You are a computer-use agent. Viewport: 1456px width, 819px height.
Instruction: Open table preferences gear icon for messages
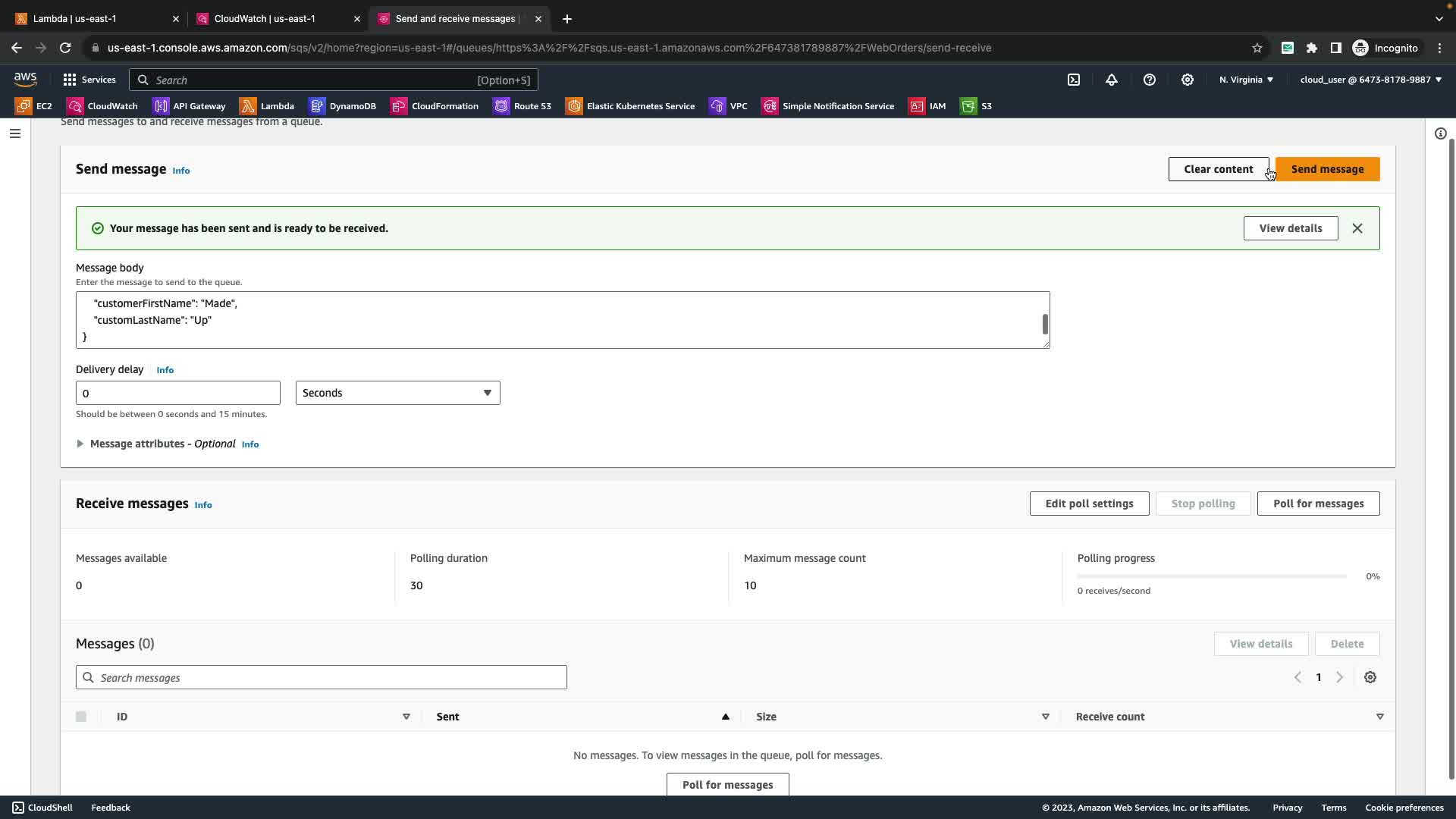(1370, 677)
